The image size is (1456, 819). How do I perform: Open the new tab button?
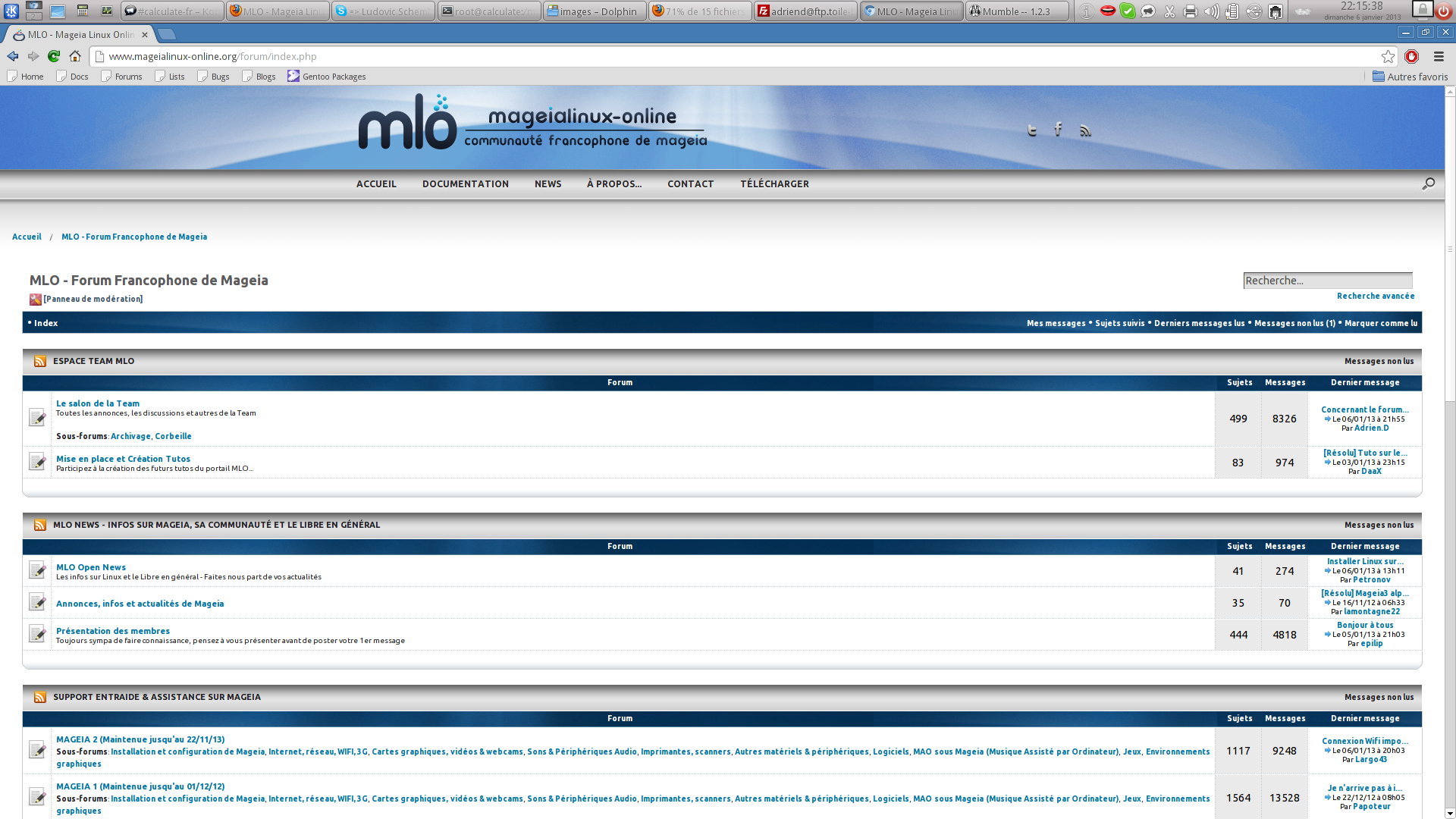point(167,34)
